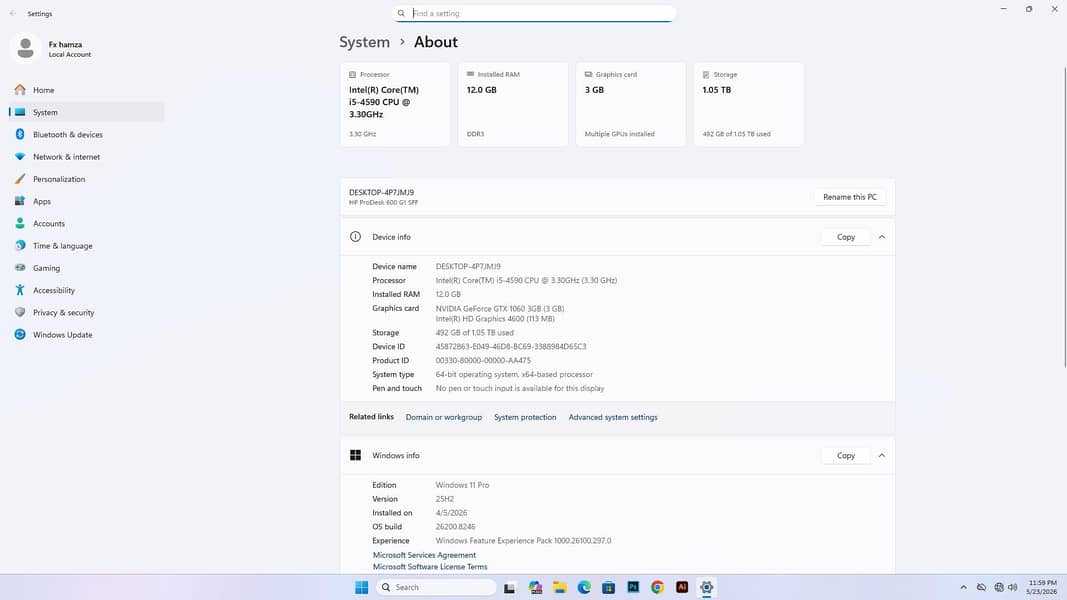The height and width of the screenshot is (600, 1067).
Task: Select the Device ID value text
Action: click(510, 347)
